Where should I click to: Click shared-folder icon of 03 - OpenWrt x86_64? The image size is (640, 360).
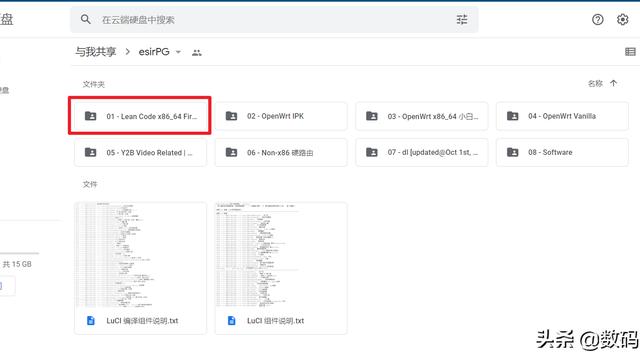(x=372, y=116)
